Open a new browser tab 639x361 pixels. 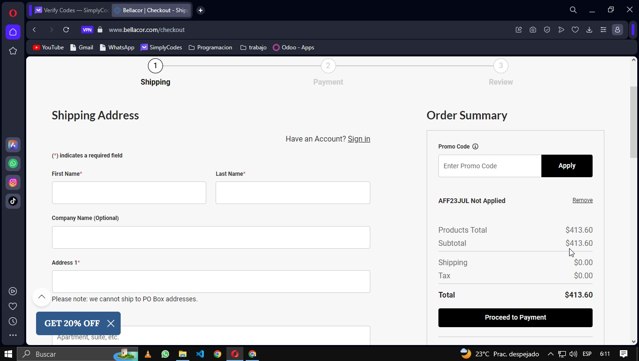coord(201,10)
